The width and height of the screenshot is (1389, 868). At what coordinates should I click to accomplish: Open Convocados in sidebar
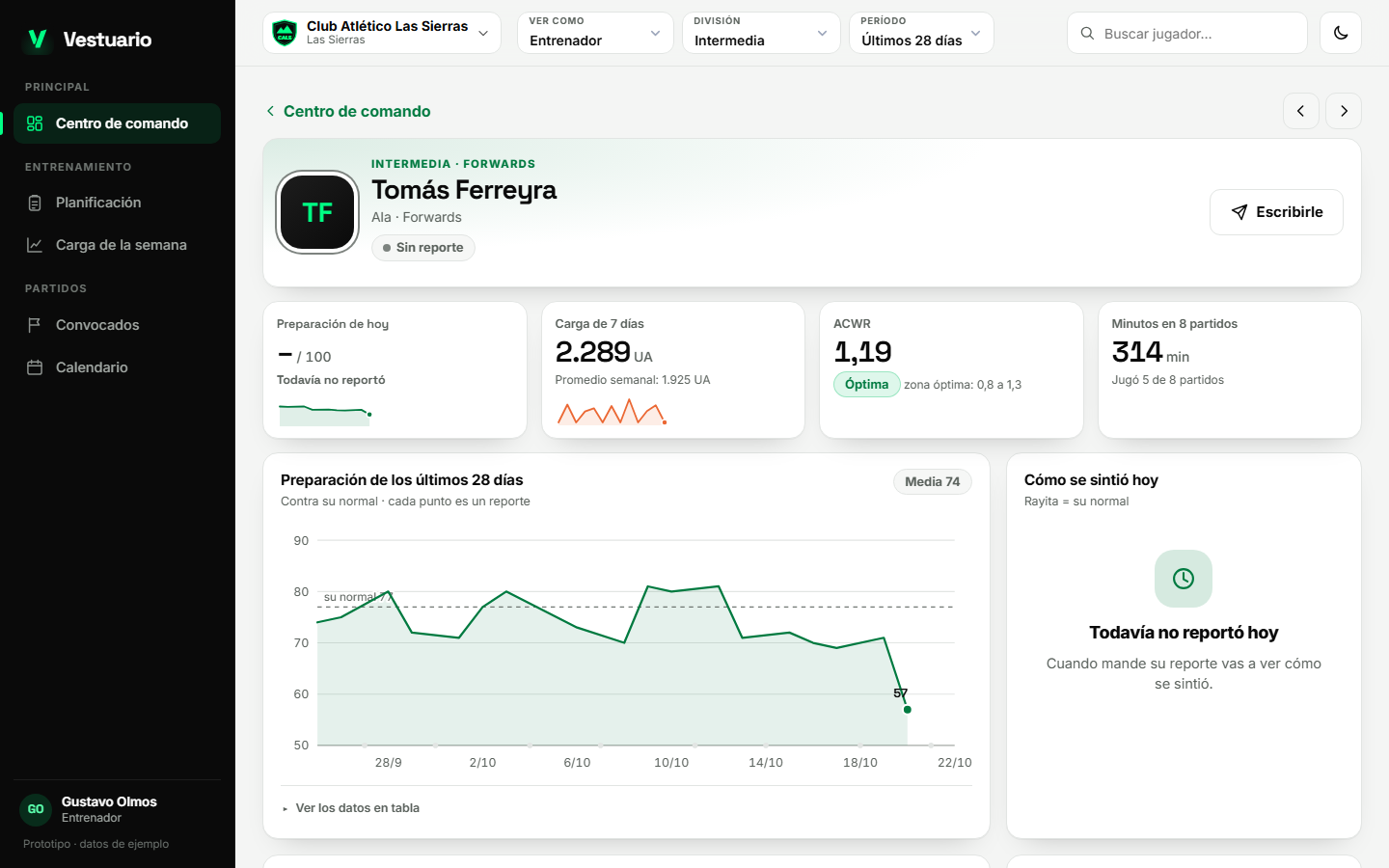117,325
